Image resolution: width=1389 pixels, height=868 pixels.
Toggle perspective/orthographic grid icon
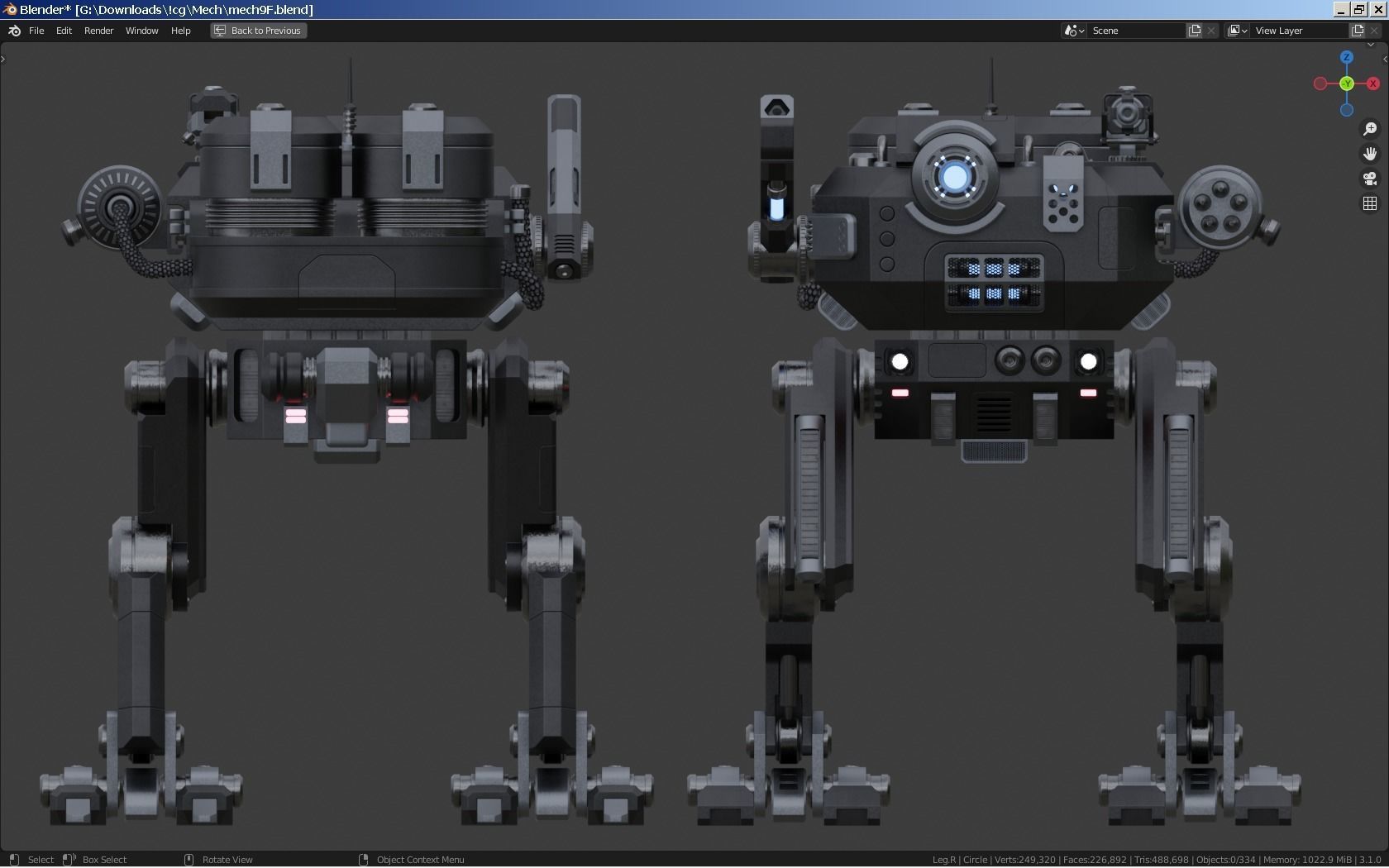[x=1370, y=203]
